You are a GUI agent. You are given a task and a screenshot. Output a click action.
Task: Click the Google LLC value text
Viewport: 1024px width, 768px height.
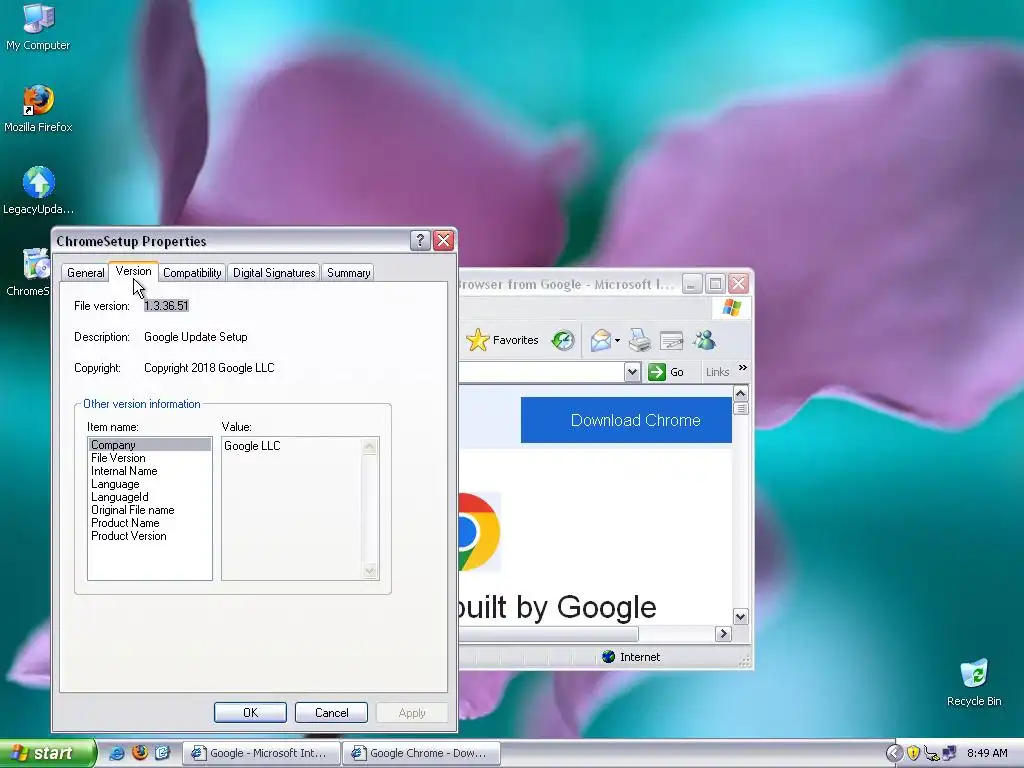[252, 446]
